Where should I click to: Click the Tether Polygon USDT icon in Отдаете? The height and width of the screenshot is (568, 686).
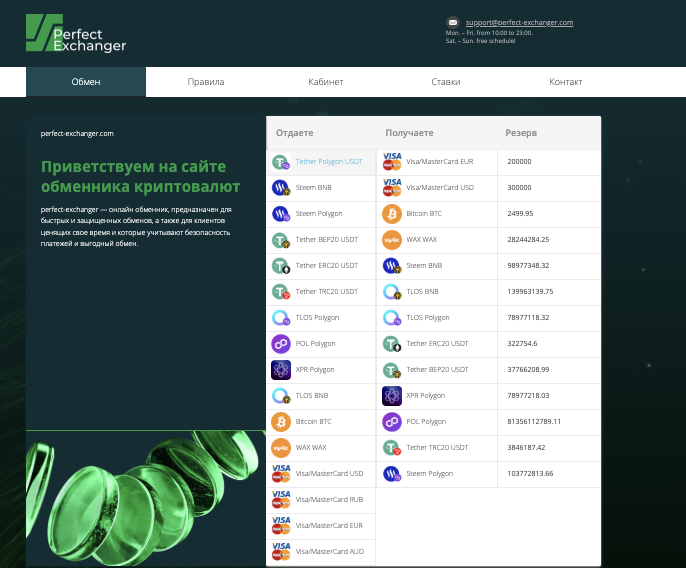281,162
